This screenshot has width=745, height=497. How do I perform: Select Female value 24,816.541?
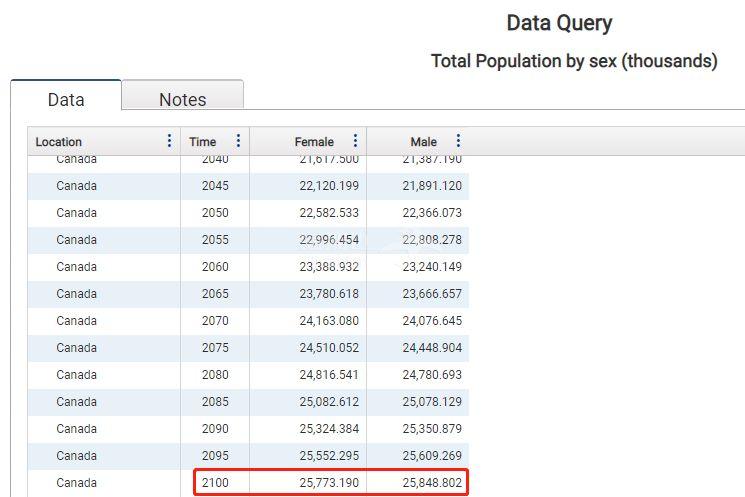[x=329, y=375]
